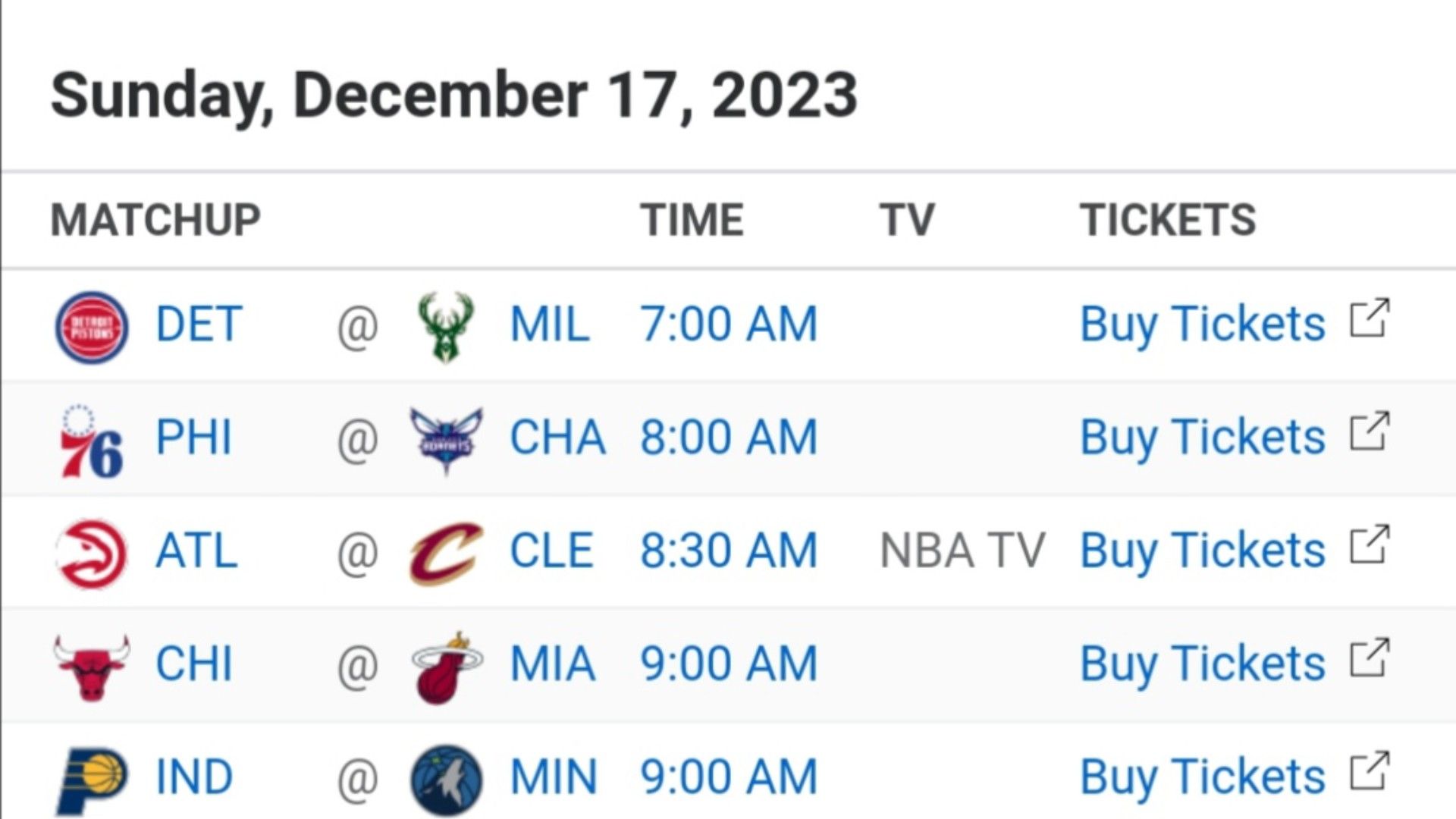This screenshot has width=1456, height=819.
Task: Buy Tickets for the PHI at CHA game
Action: click(x=1203, y=438)
